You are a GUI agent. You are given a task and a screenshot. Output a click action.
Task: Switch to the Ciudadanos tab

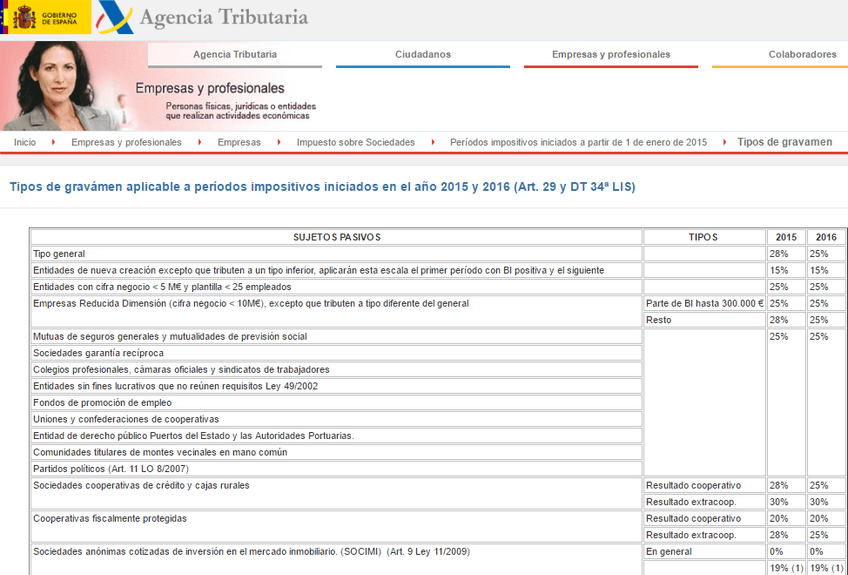(x=423, y=54)
